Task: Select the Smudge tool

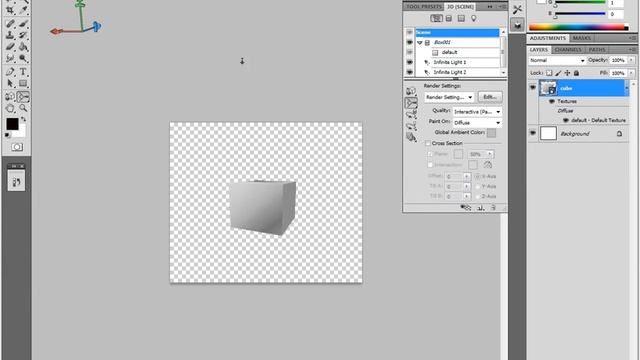Action: (x=10, y=58)
